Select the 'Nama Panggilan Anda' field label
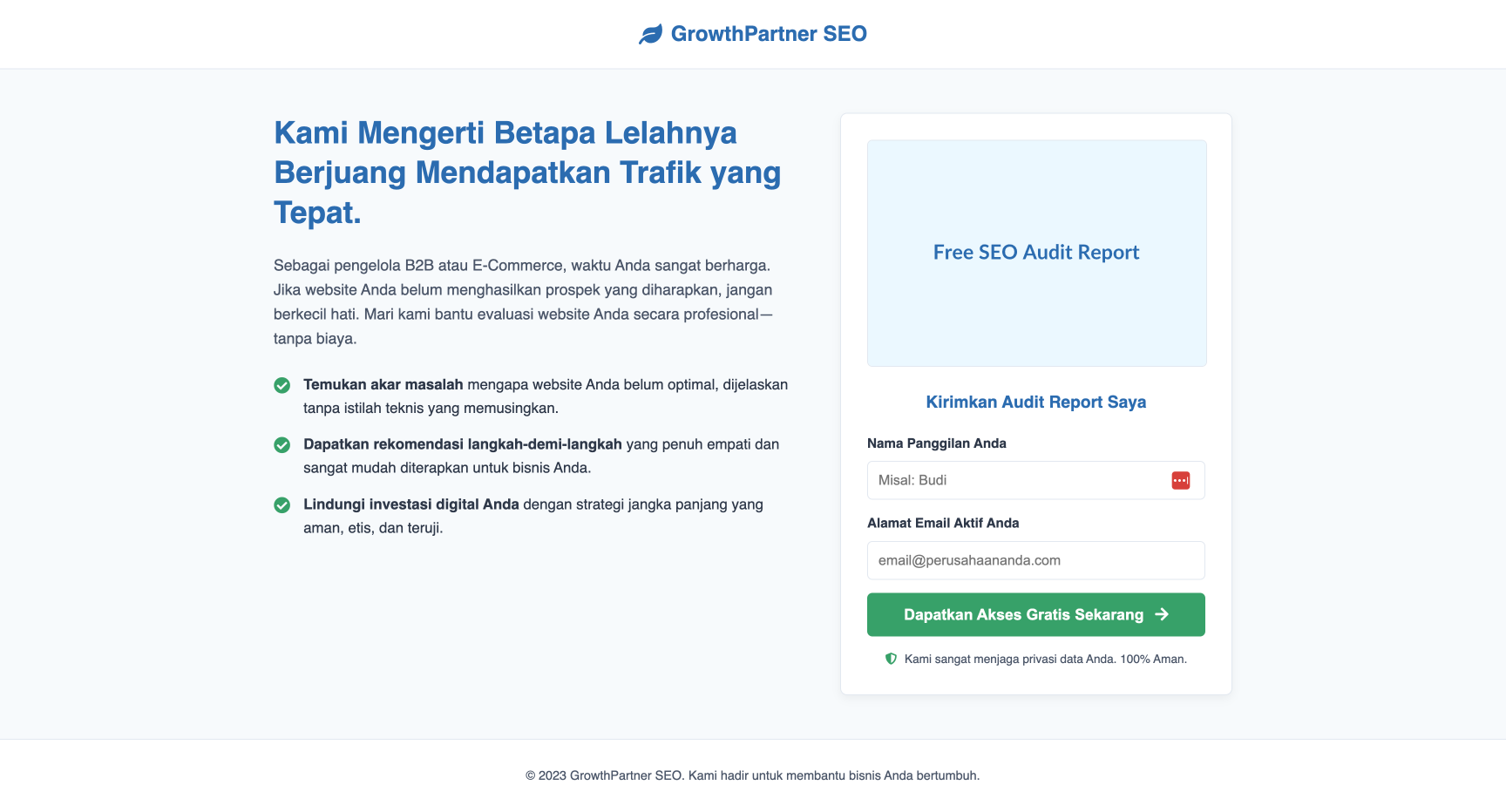 tap(937, 443)
